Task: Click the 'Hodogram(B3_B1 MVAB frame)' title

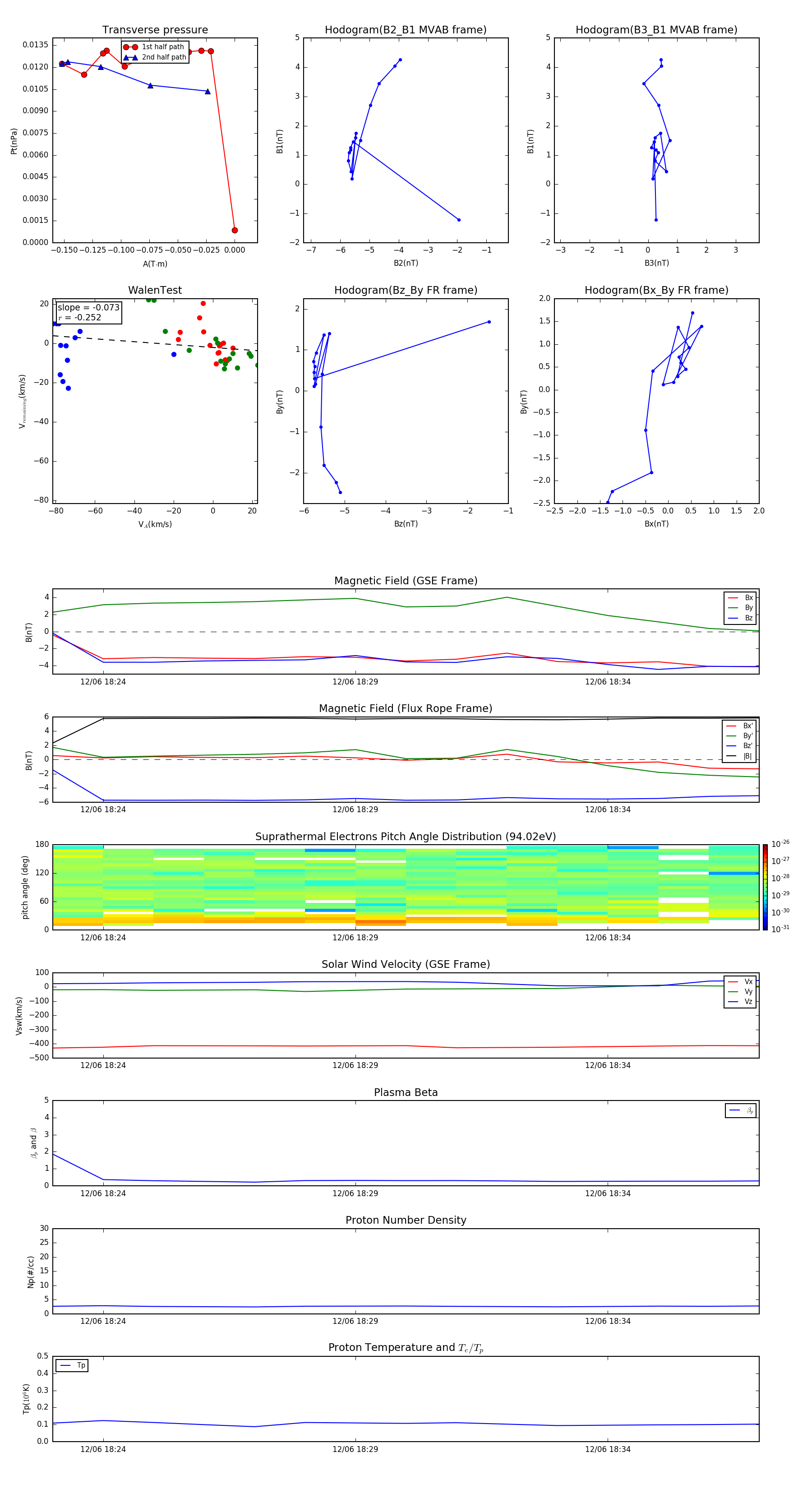Action: (x=656, y=30)
